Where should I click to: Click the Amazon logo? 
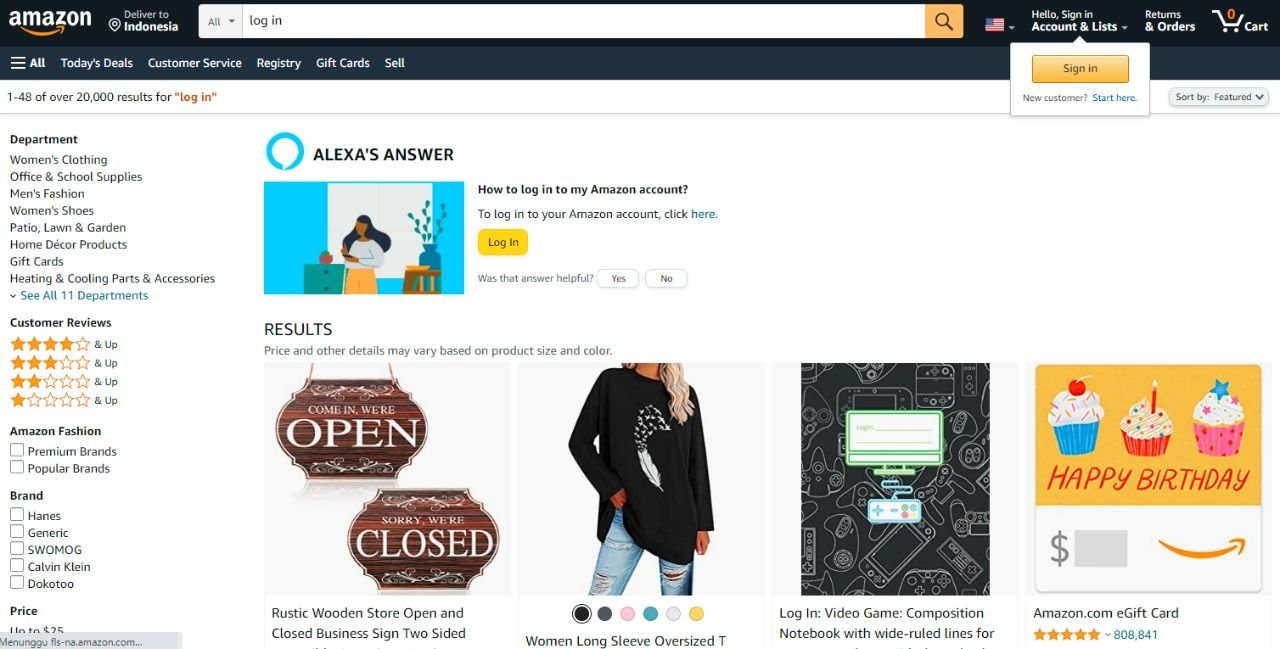(x=50, y=21)
